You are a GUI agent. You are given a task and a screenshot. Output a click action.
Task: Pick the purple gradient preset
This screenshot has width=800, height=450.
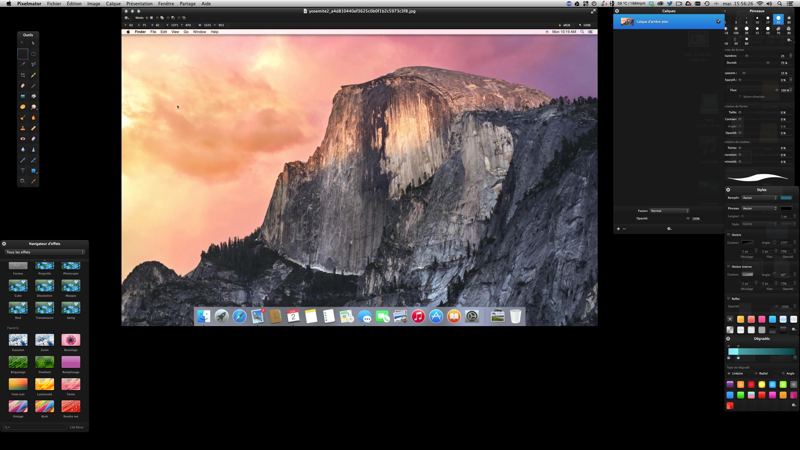tap(730, 384)
